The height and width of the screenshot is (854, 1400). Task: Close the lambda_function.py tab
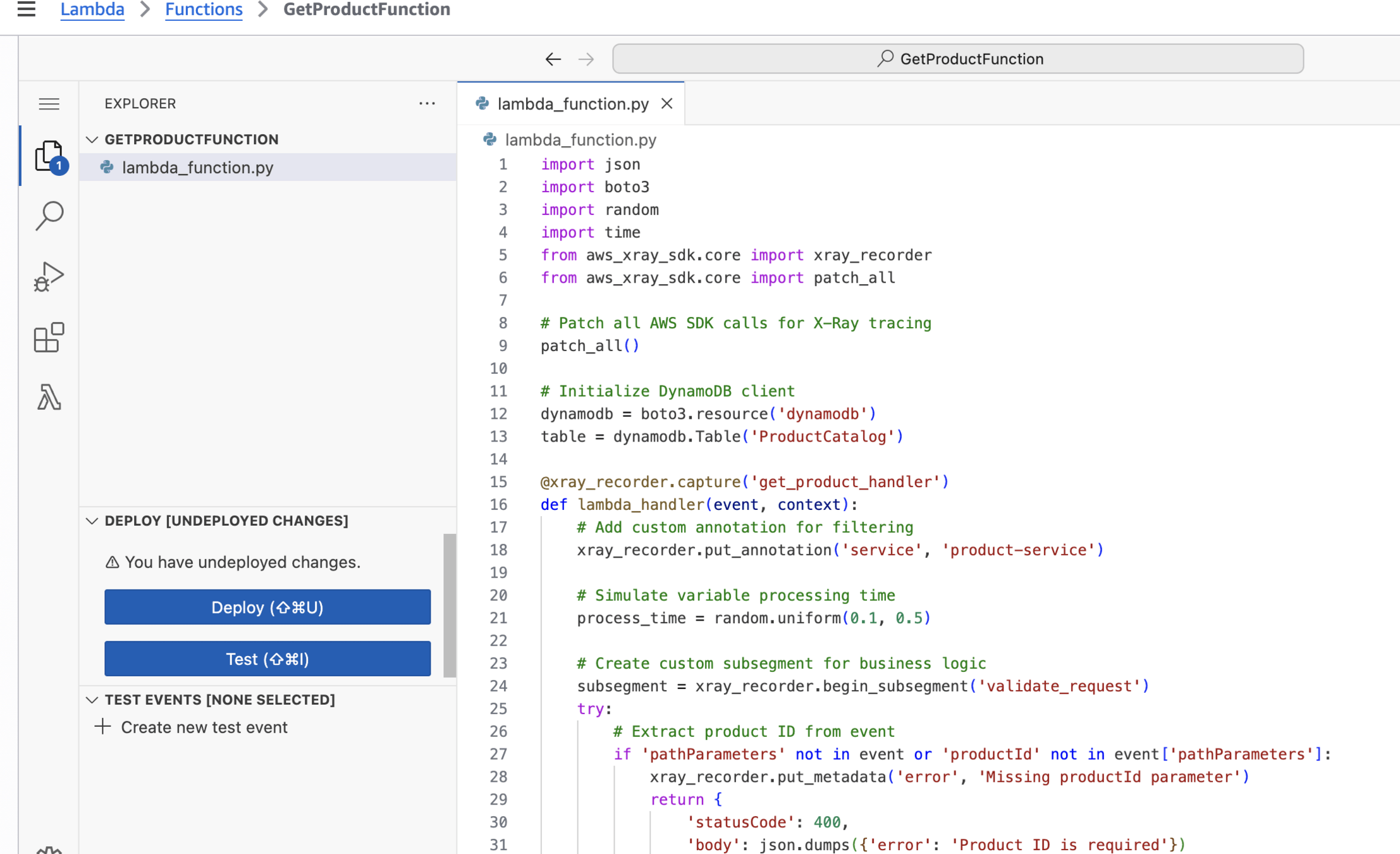pyautogui.click(x=666, y=104)
